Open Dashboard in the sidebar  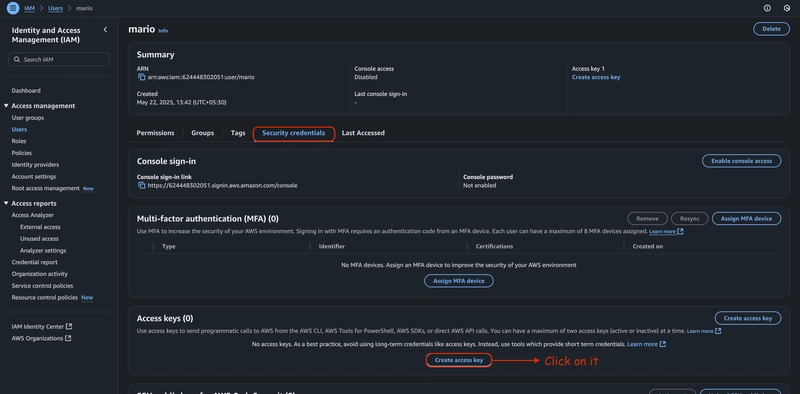tap(26, 91)
